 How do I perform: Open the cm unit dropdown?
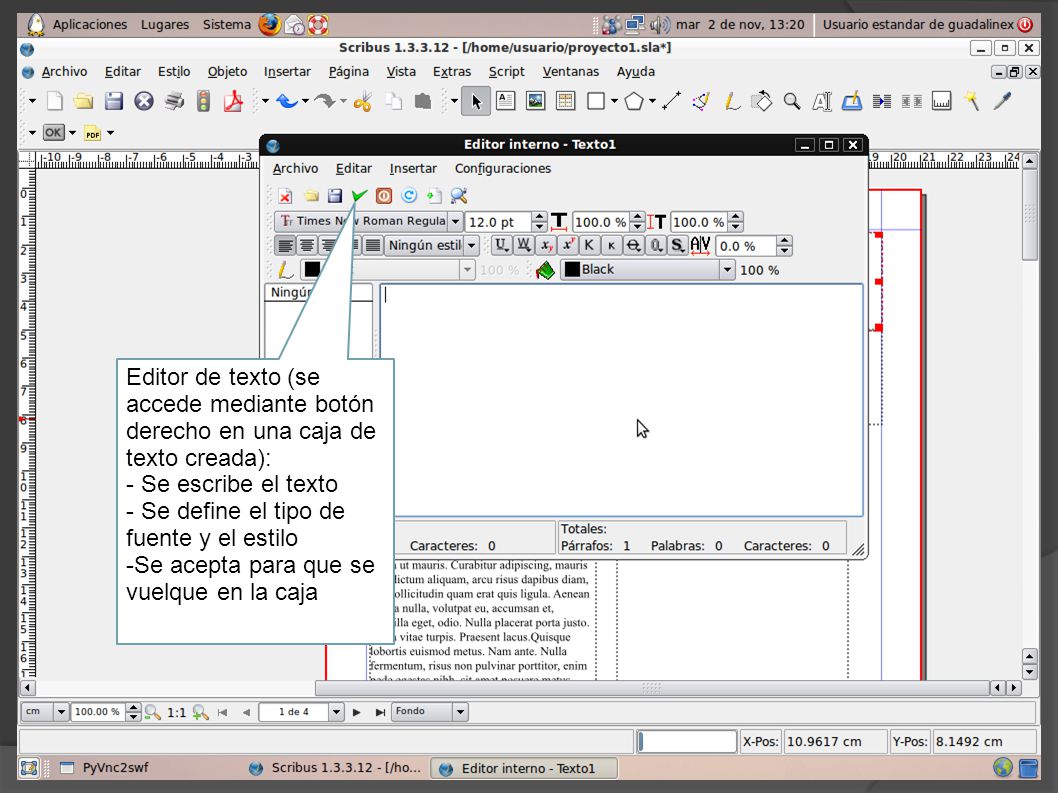tap(61, 712)
